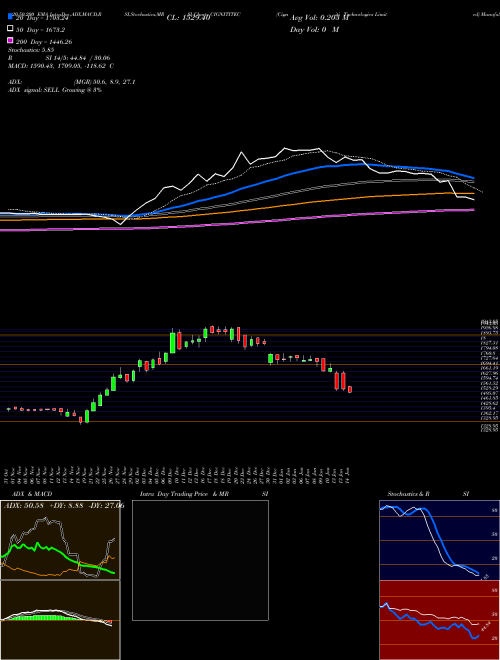Select the 50 Day - 1673.2 label
Screen dimensions: 500x660
pos(40,30)
